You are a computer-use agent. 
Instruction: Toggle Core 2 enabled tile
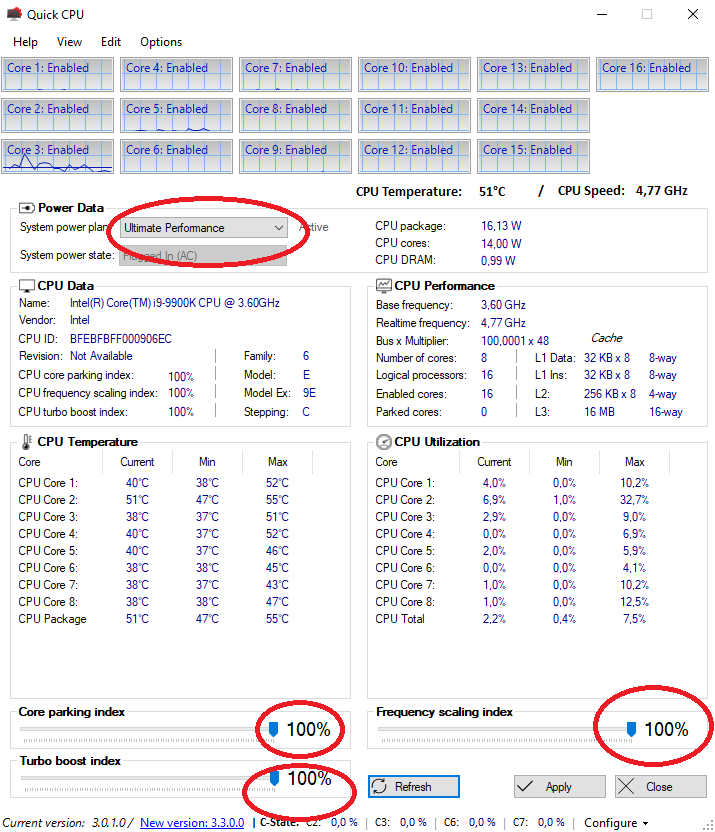pyautogui.click(x=57, y=115)
